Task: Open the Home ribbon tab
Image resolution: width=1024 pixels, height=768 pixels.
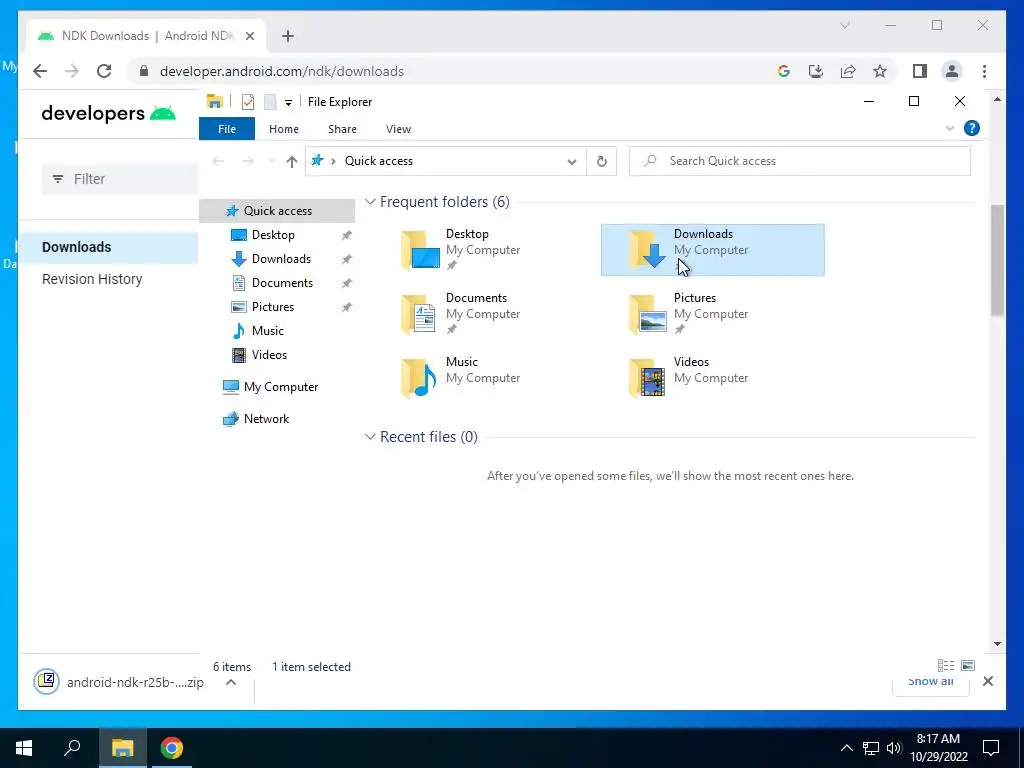Action: [x=283, y=129]
